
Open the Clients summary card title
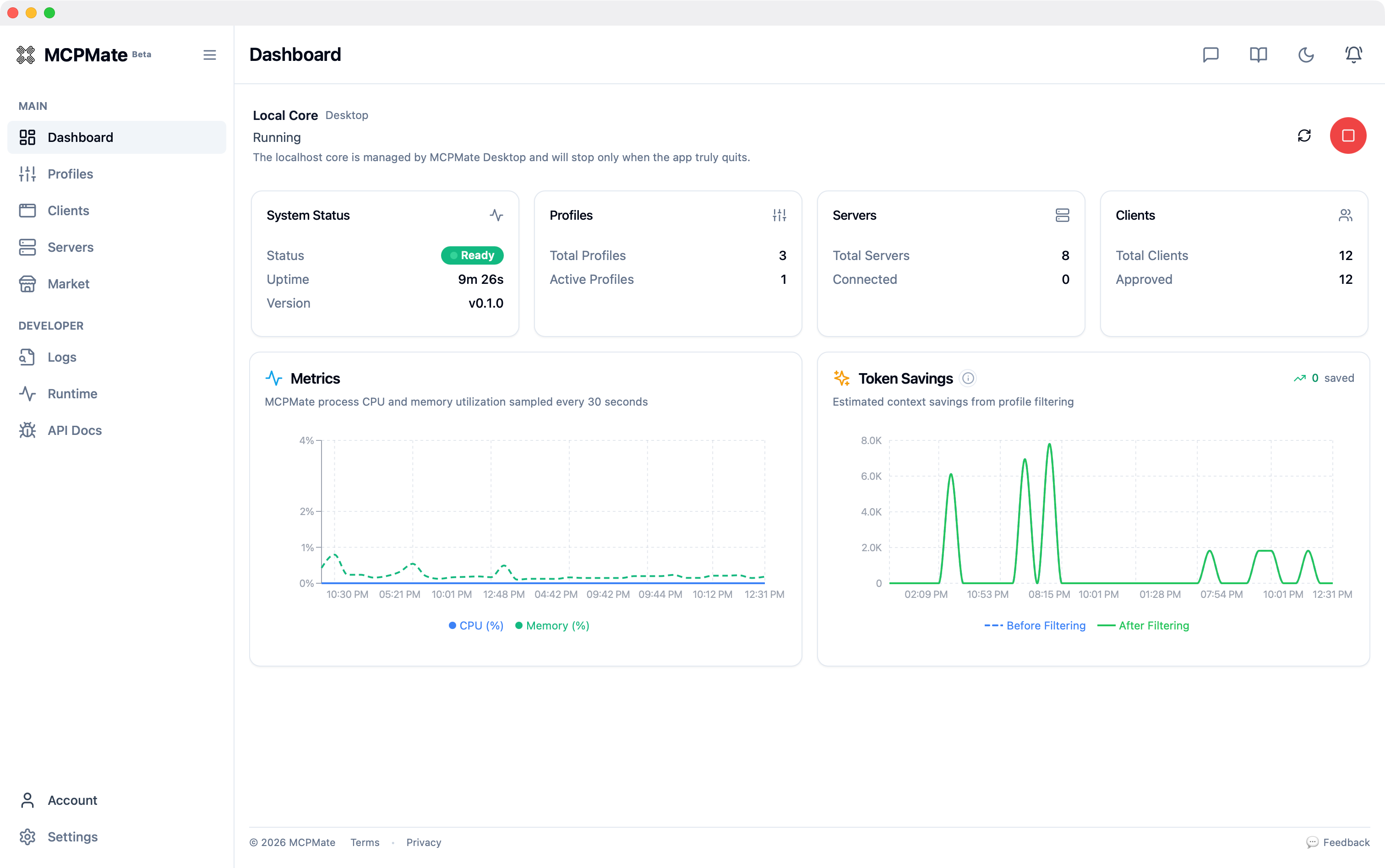[1135, 215]
